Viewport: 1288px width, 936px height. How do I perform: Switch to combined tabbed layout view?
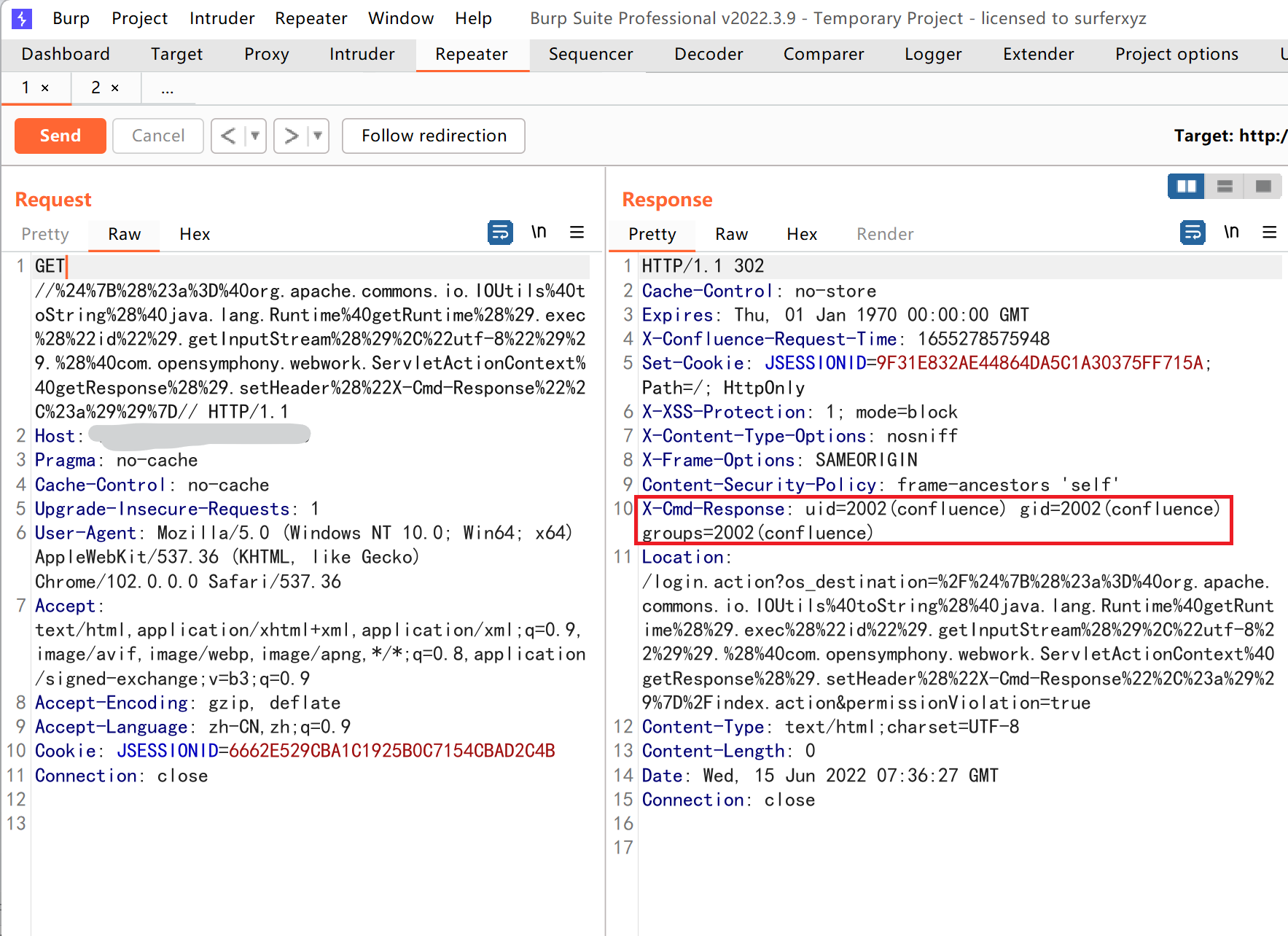(1263, 187)
